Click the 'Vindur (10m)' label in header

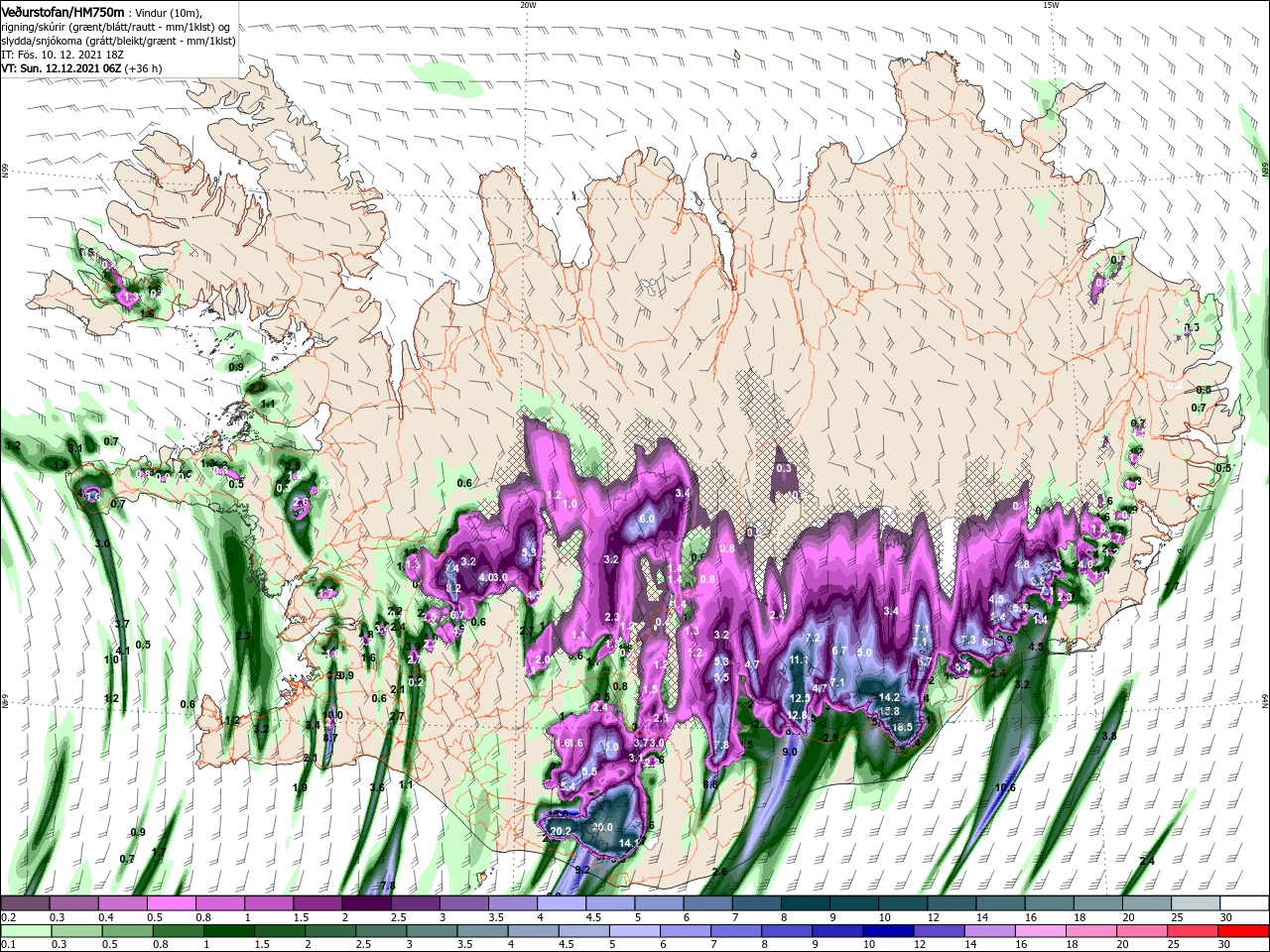(x=169, y=12)
